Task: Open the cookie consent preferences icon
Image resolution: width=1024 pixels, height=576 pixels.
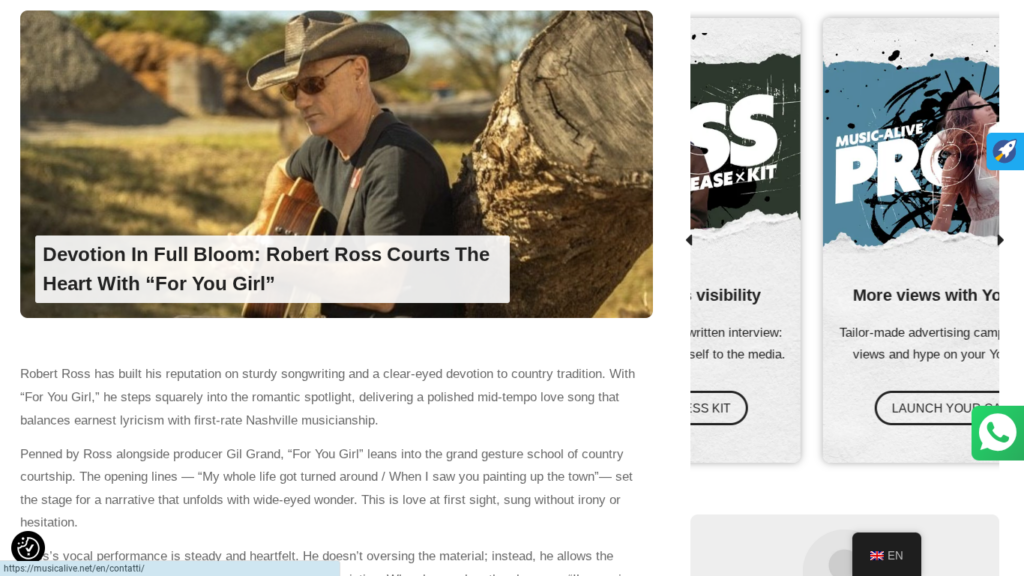Action: [28, 547]
